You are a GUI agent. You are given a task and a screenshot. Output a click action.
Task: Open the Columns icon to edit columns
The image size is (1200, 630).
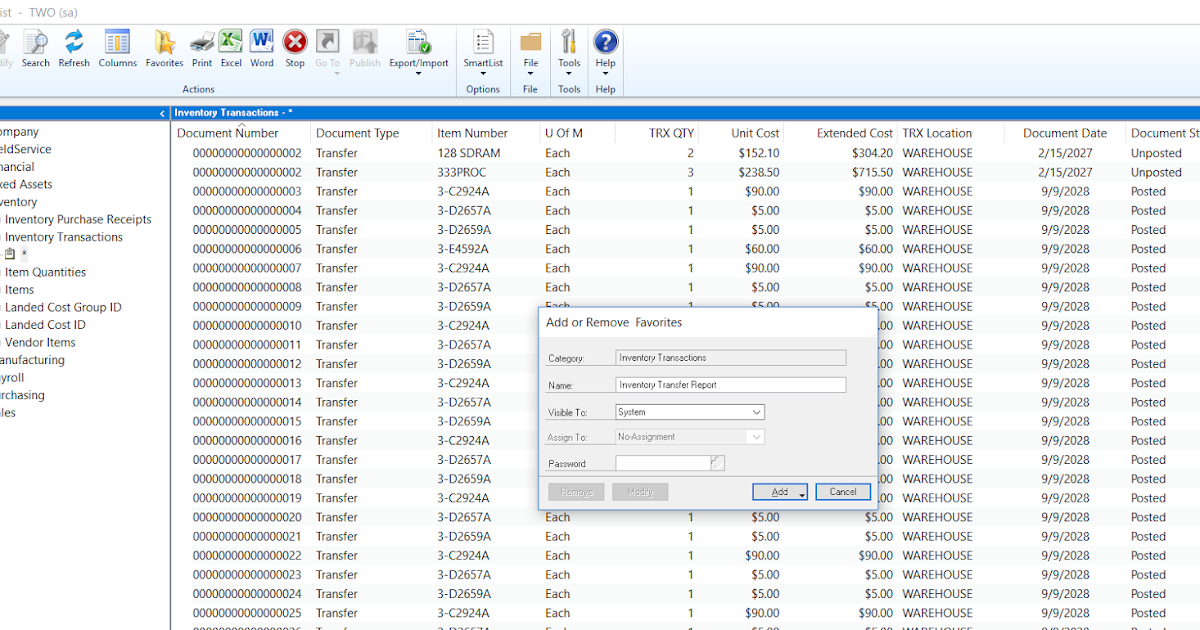[x=117, y=47]
